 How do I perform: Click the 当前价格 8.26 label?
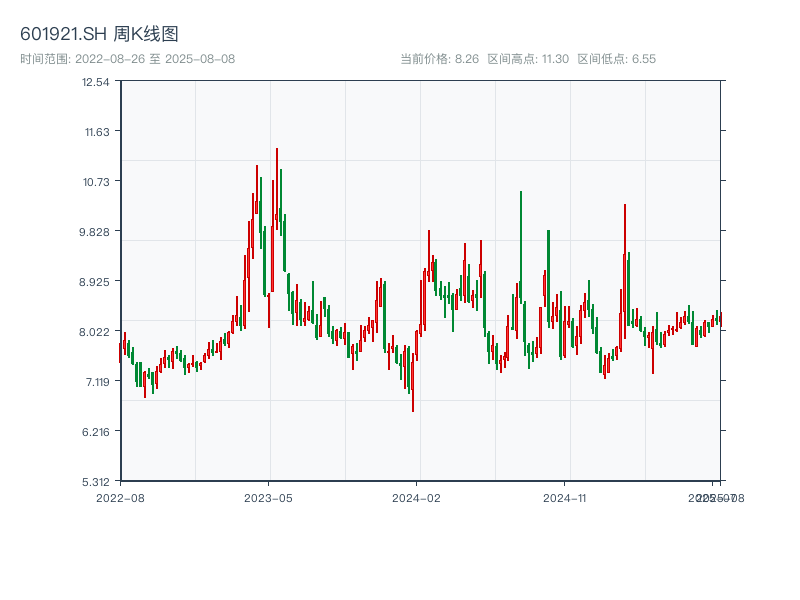[439, 59]
